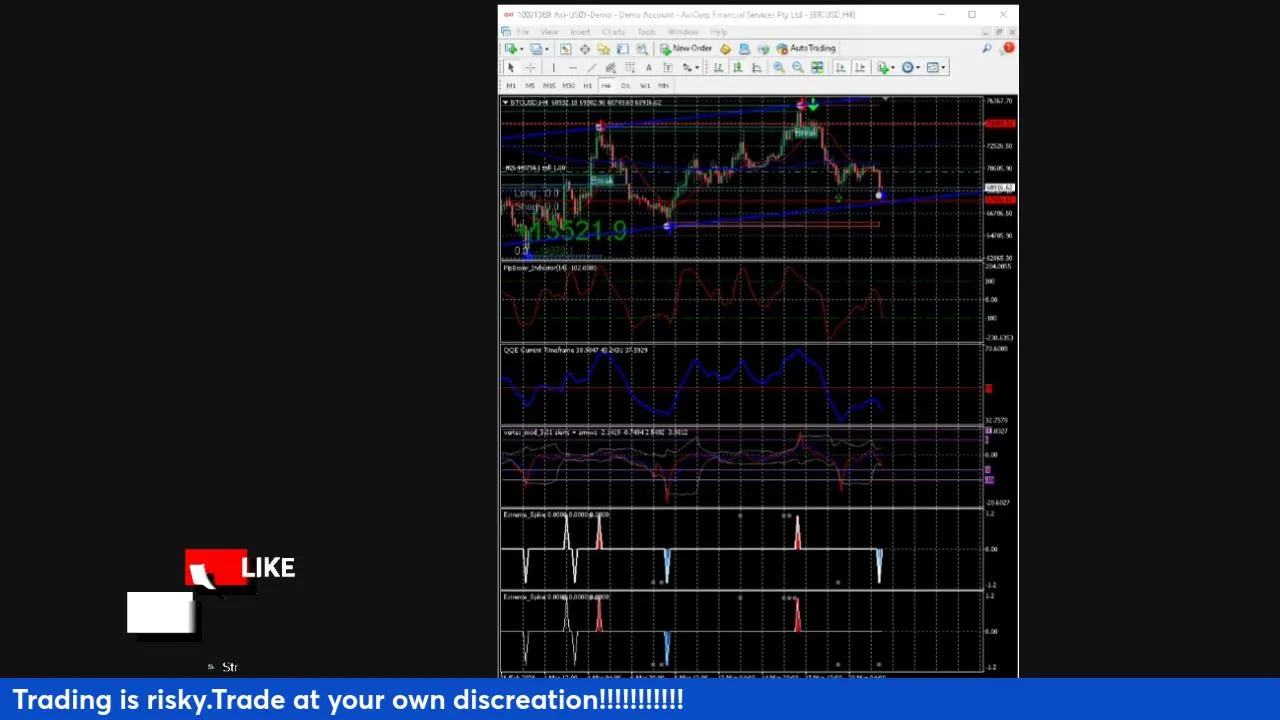
Task: Open the Tools menu
Action: (x=646, y=32)
